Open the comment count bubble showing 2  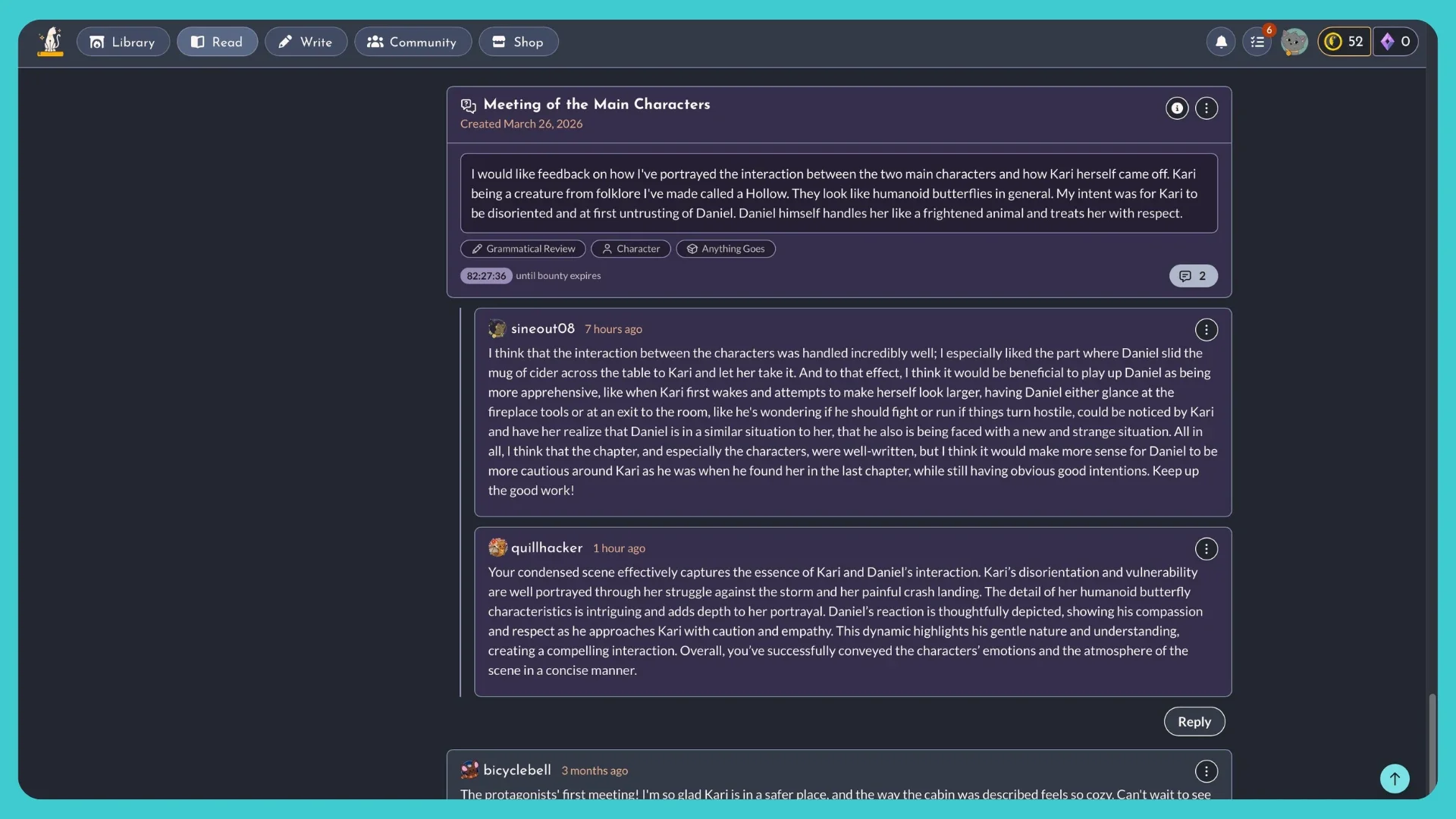1192,275
